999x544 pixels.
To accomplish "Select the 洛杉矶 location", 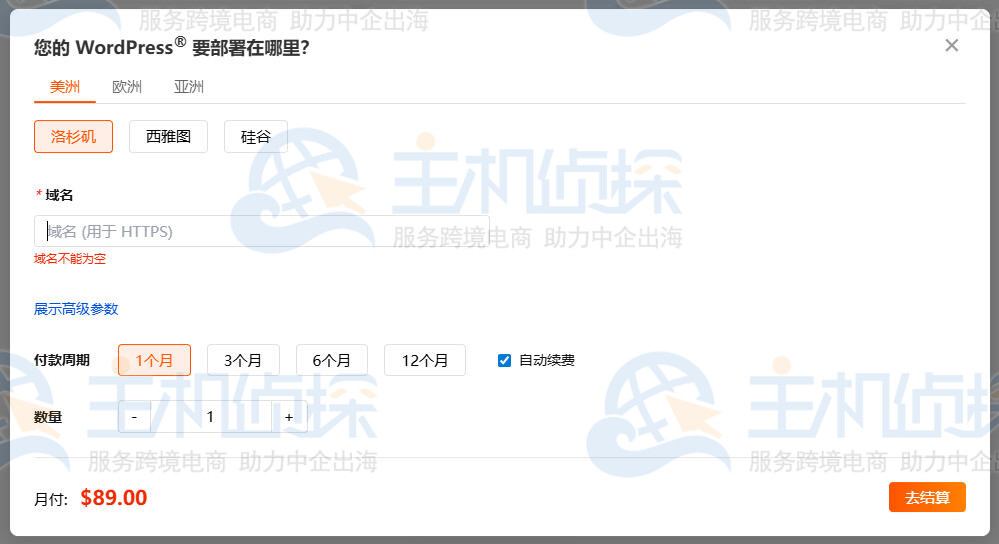I will (x=73, y=136).
